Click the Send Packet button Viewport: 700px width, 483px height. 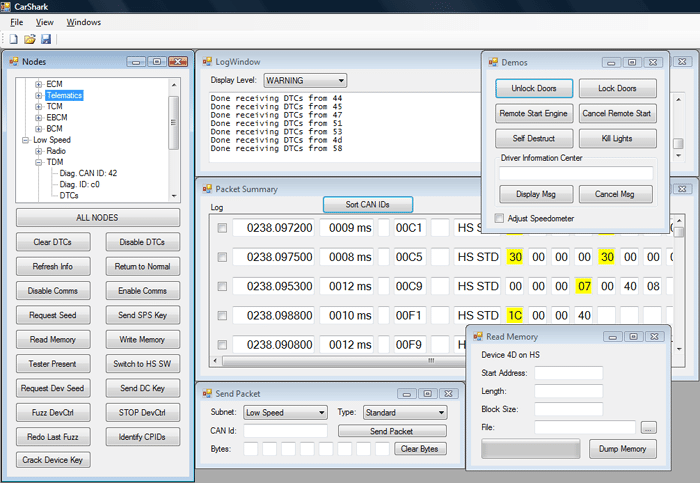[392, 431]
